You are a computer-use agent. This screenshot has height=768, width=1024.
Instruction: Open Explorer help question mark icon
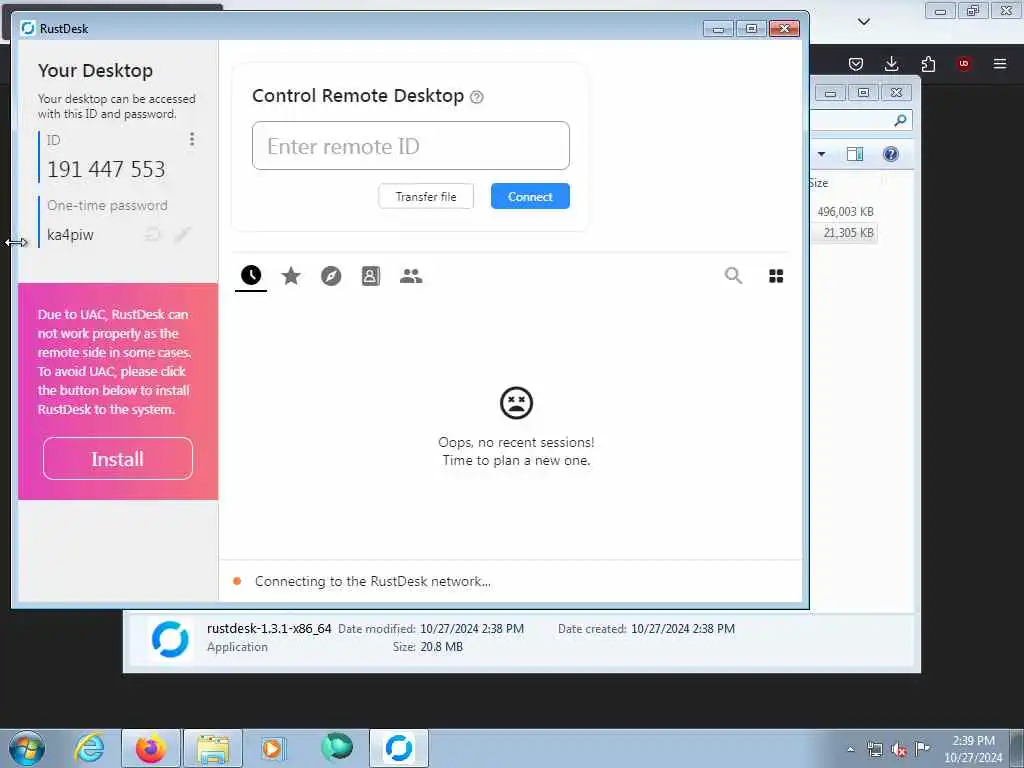tap(891, 154)
